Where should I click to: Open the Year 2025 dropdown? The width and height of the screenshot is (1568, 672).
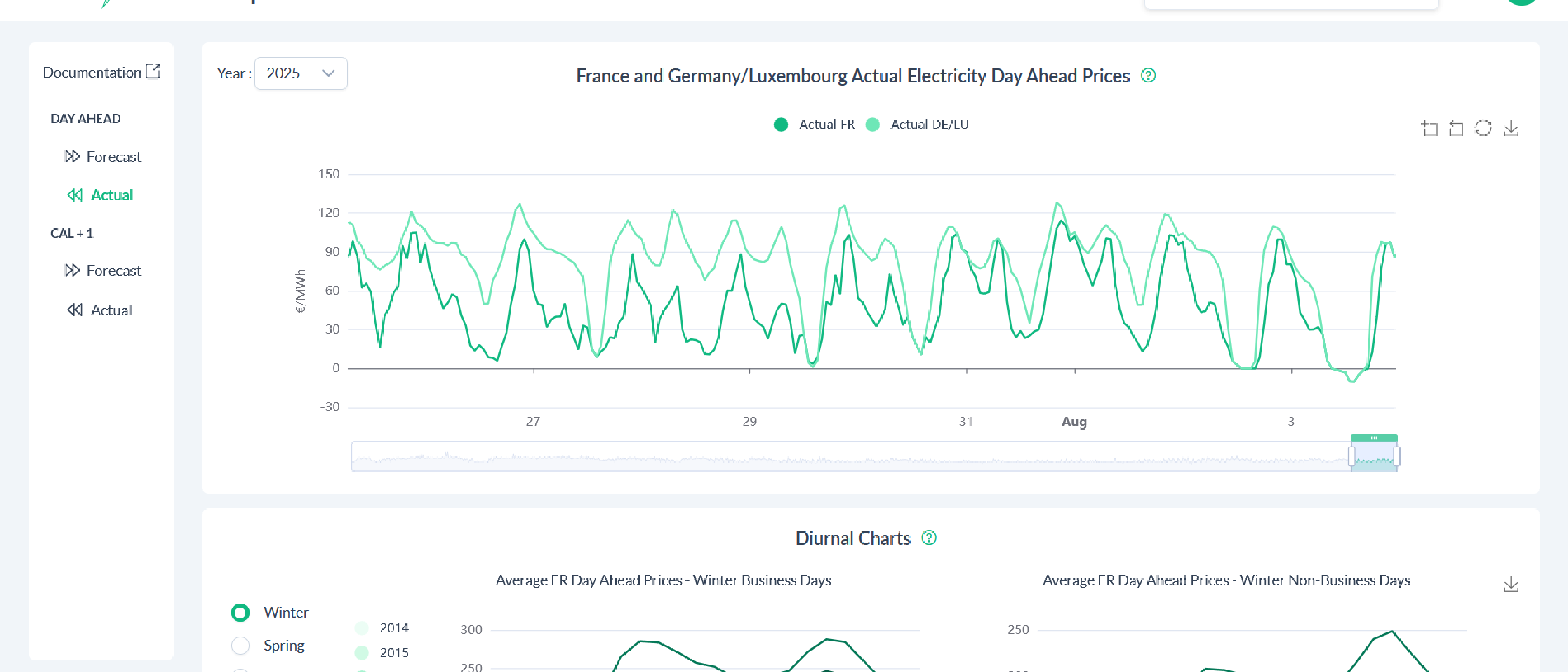(301, 74)
